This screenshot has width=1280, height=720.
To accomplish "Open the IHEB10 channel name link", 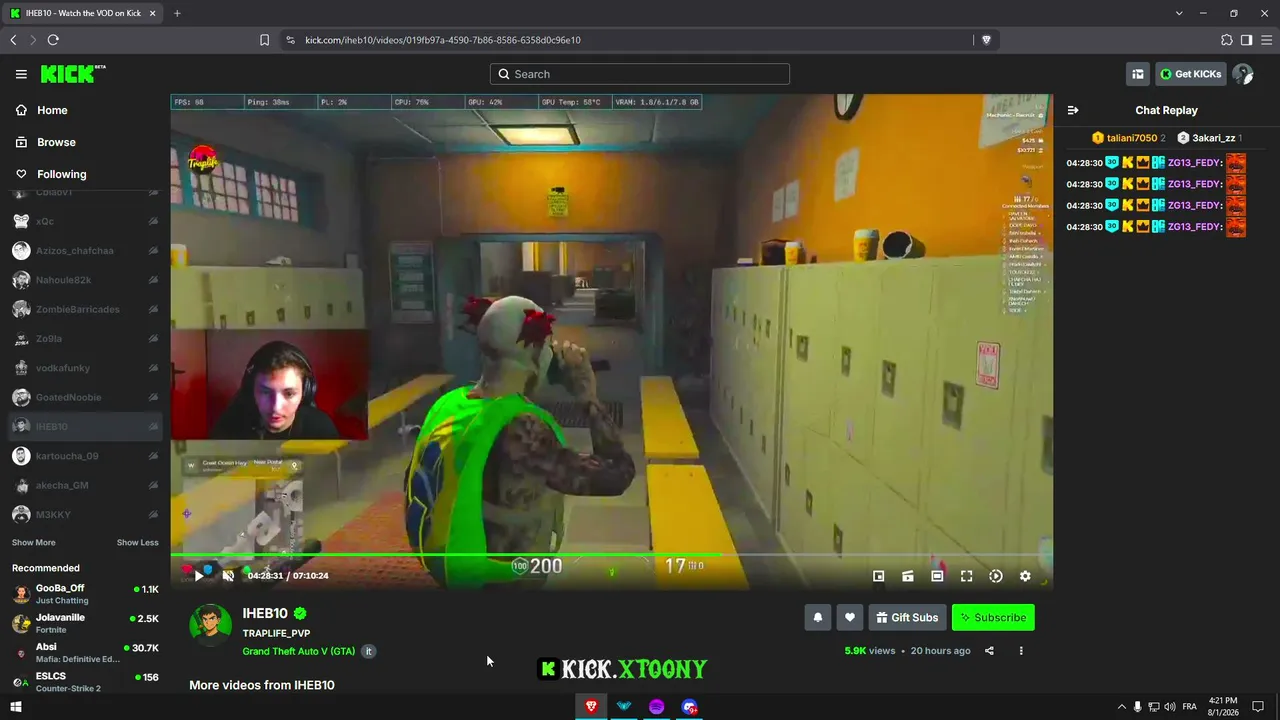I will click(x=265, y=614).
